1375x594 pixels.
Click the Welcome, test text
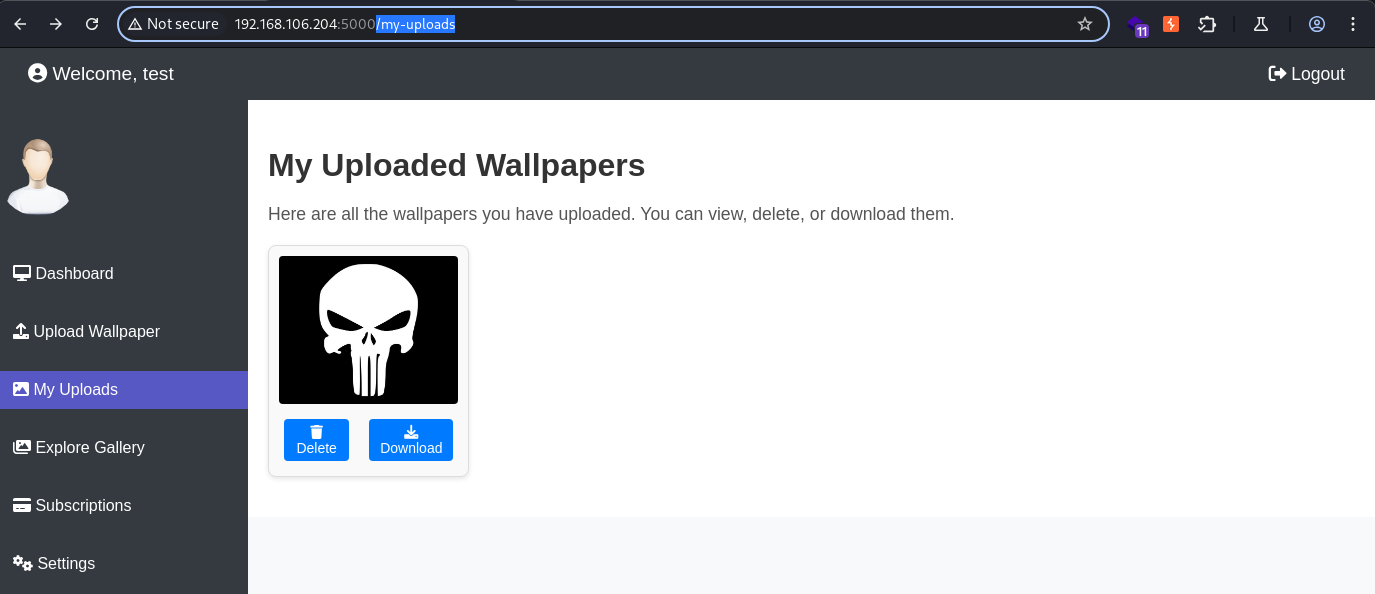click(x=113, y=74)
